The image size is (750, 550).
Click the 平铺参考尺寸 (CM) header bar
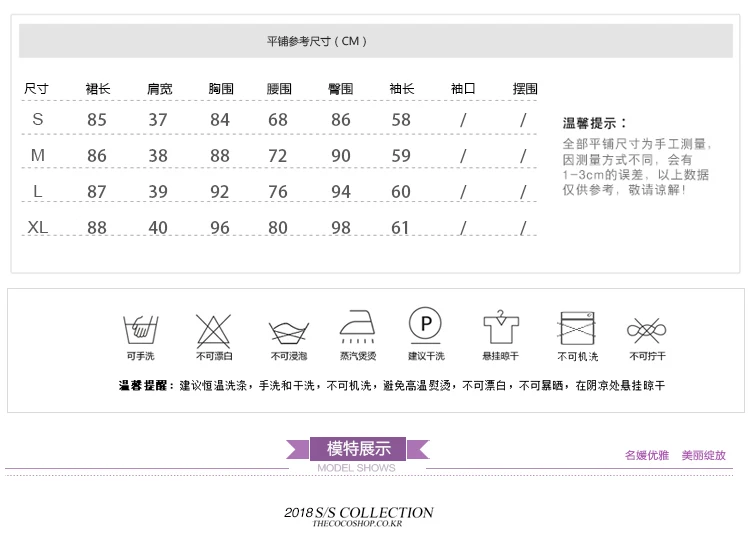coord(375,41)
